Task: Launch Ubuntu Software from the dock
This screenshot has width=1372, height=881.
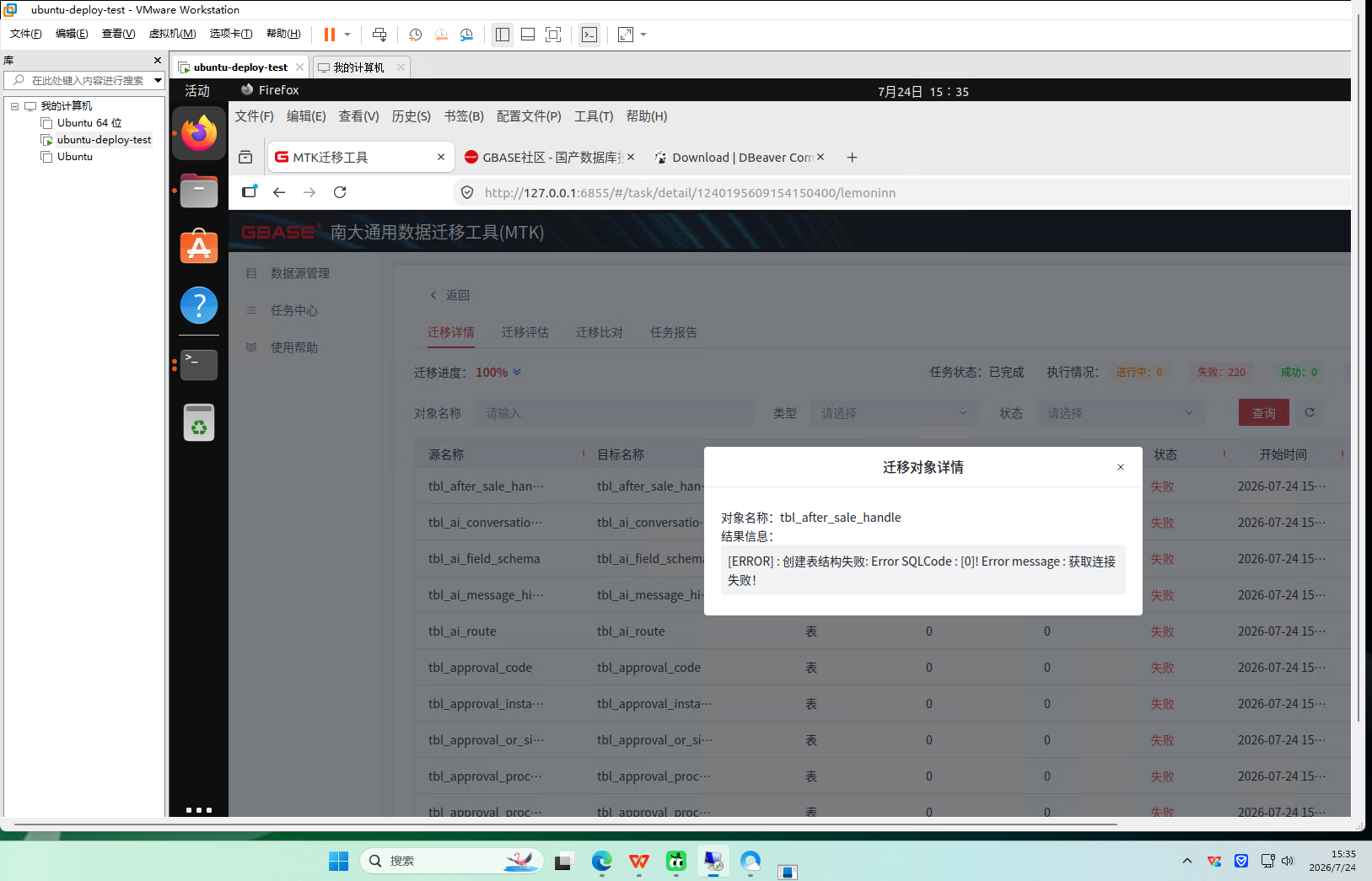Action: (199, 247)
